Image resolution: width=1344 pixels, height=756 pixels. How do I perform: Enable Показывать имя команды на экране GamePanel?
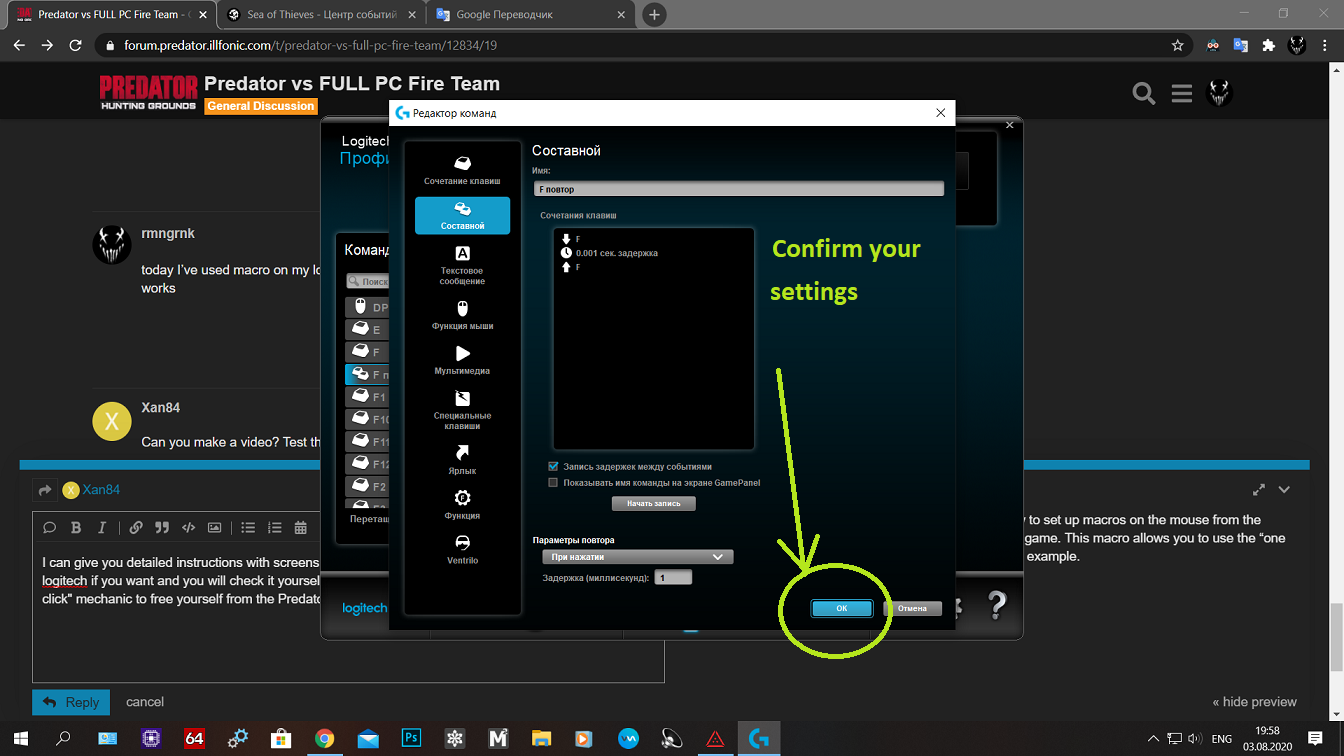point(553,482)
